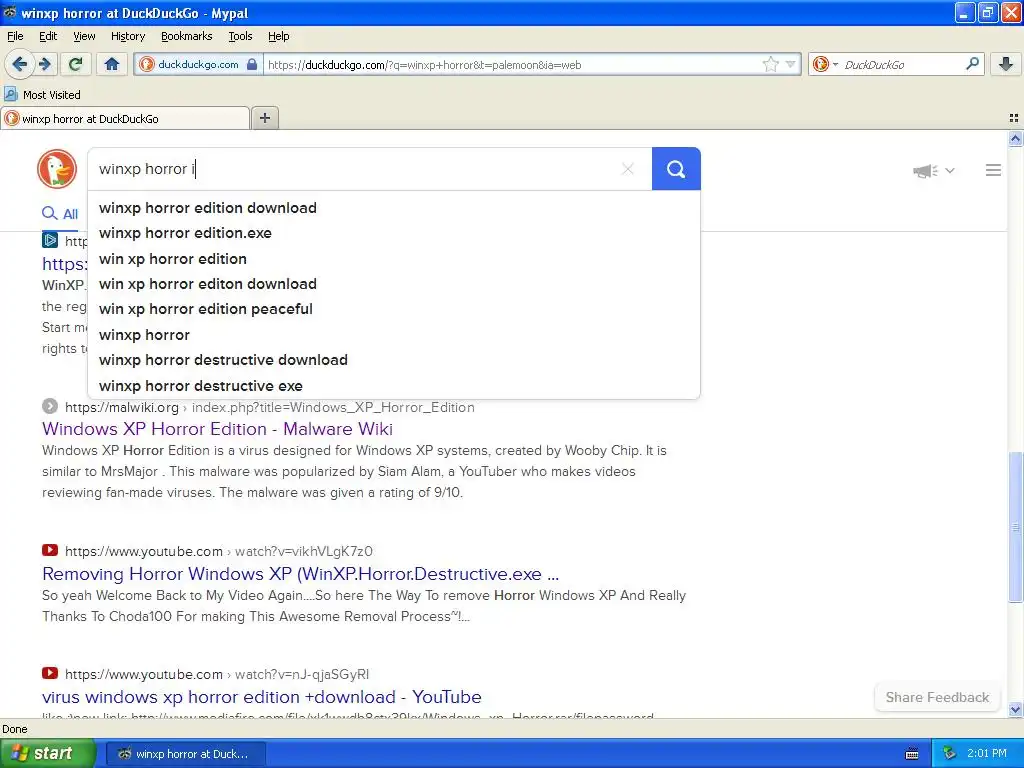Screen dimensions: 1024x768
Task: Open the browser Home page
Action: 112,64
